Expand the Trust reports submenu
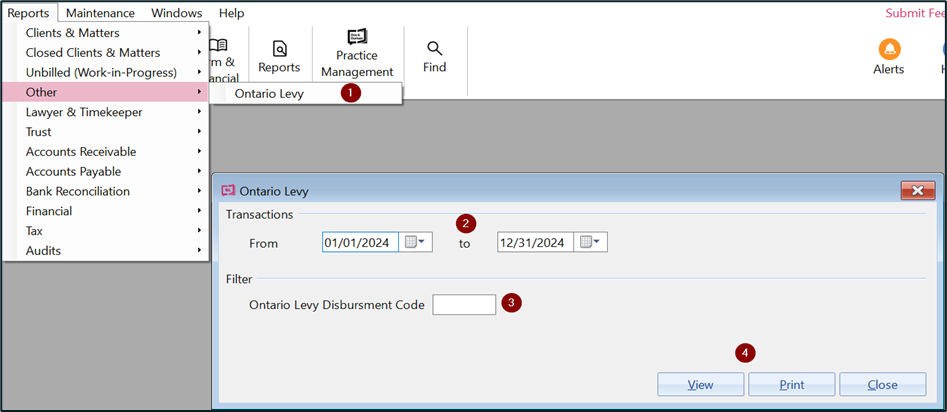Screen dimensions: 947x412 (x=105, y=132)
